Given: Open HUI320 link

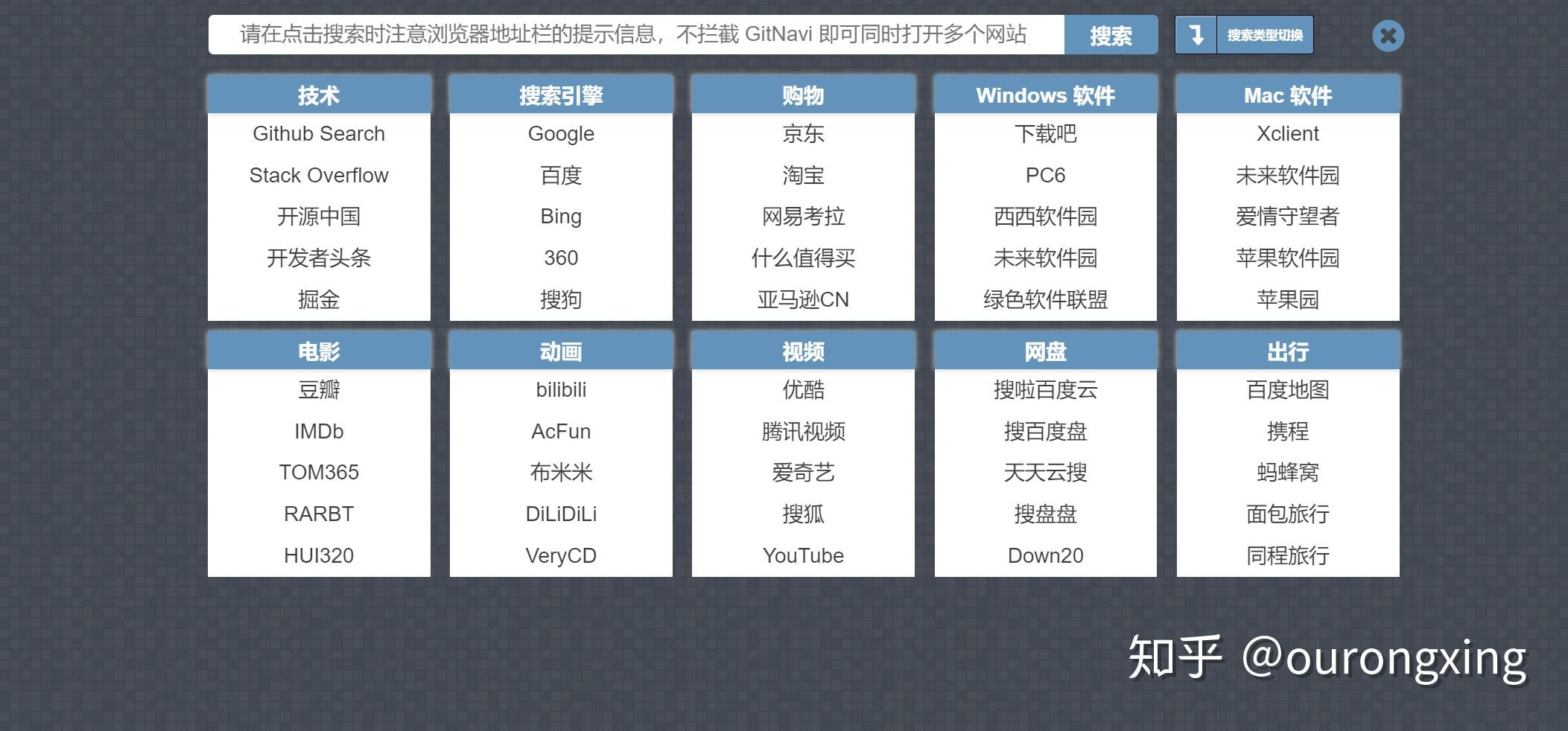Looking at the screenshot, I should [319, 556].
